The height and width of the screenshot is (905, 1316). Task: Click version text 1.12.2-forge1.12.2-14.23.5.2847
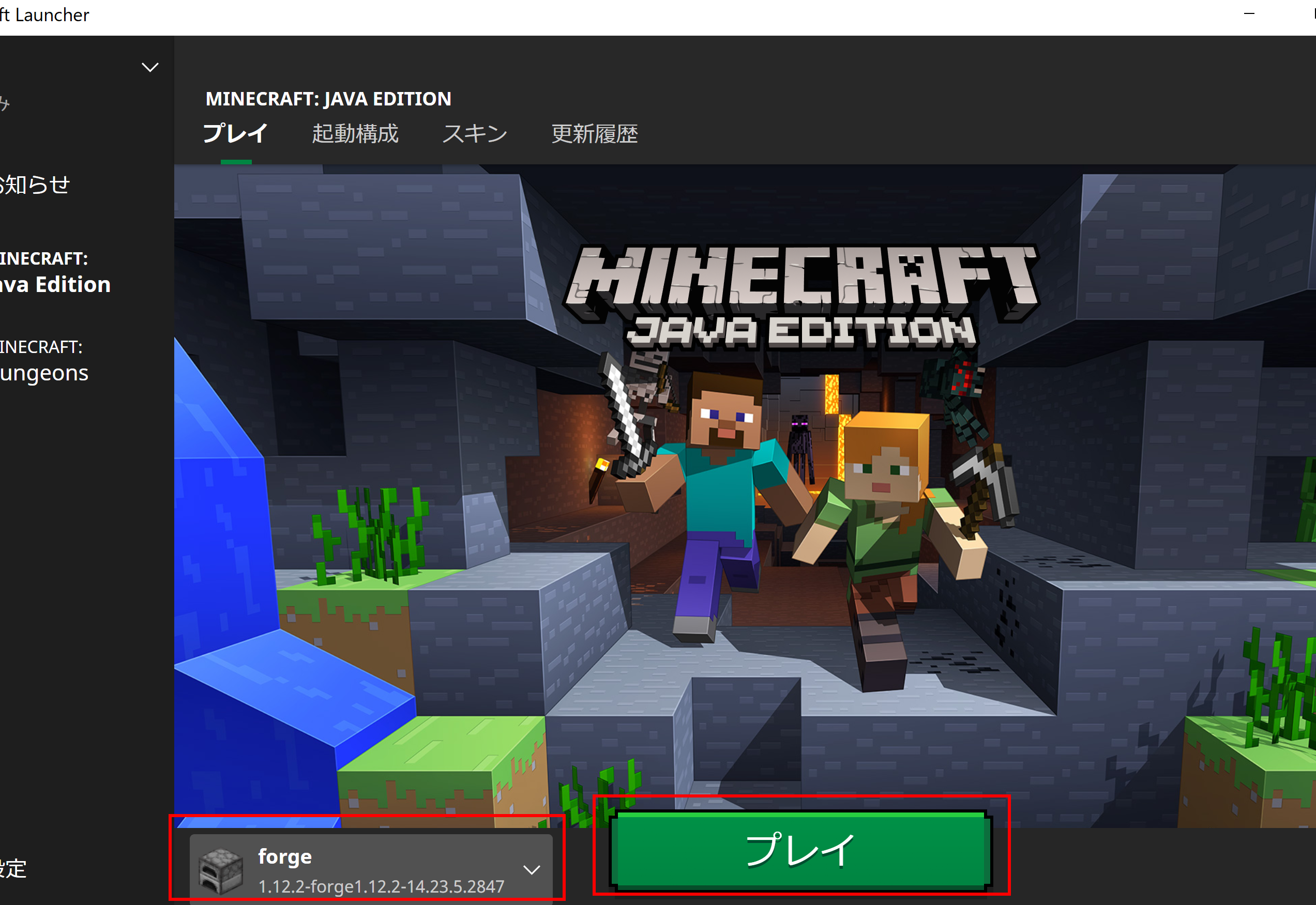381,886
